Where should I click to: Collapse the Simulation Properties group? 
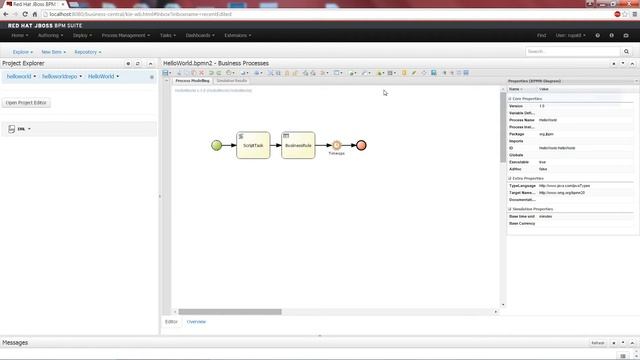pos(510,209)
